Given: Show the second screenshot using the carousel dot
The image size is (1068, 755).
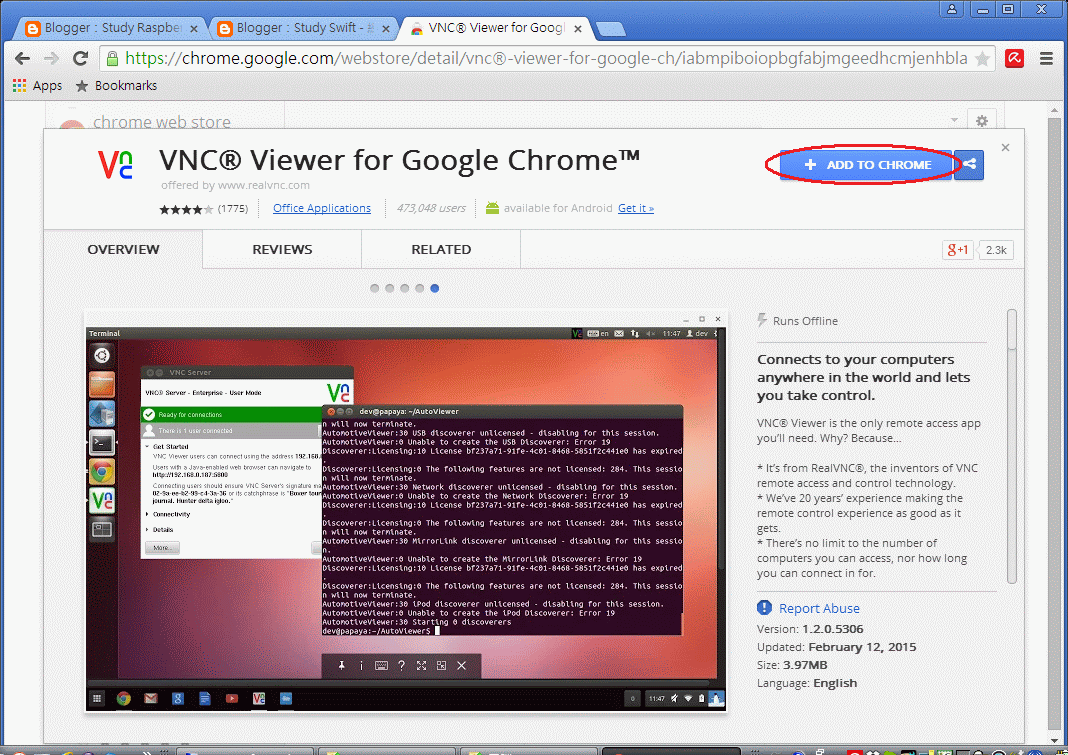Looking at the screenshot, I should point(390,288).
